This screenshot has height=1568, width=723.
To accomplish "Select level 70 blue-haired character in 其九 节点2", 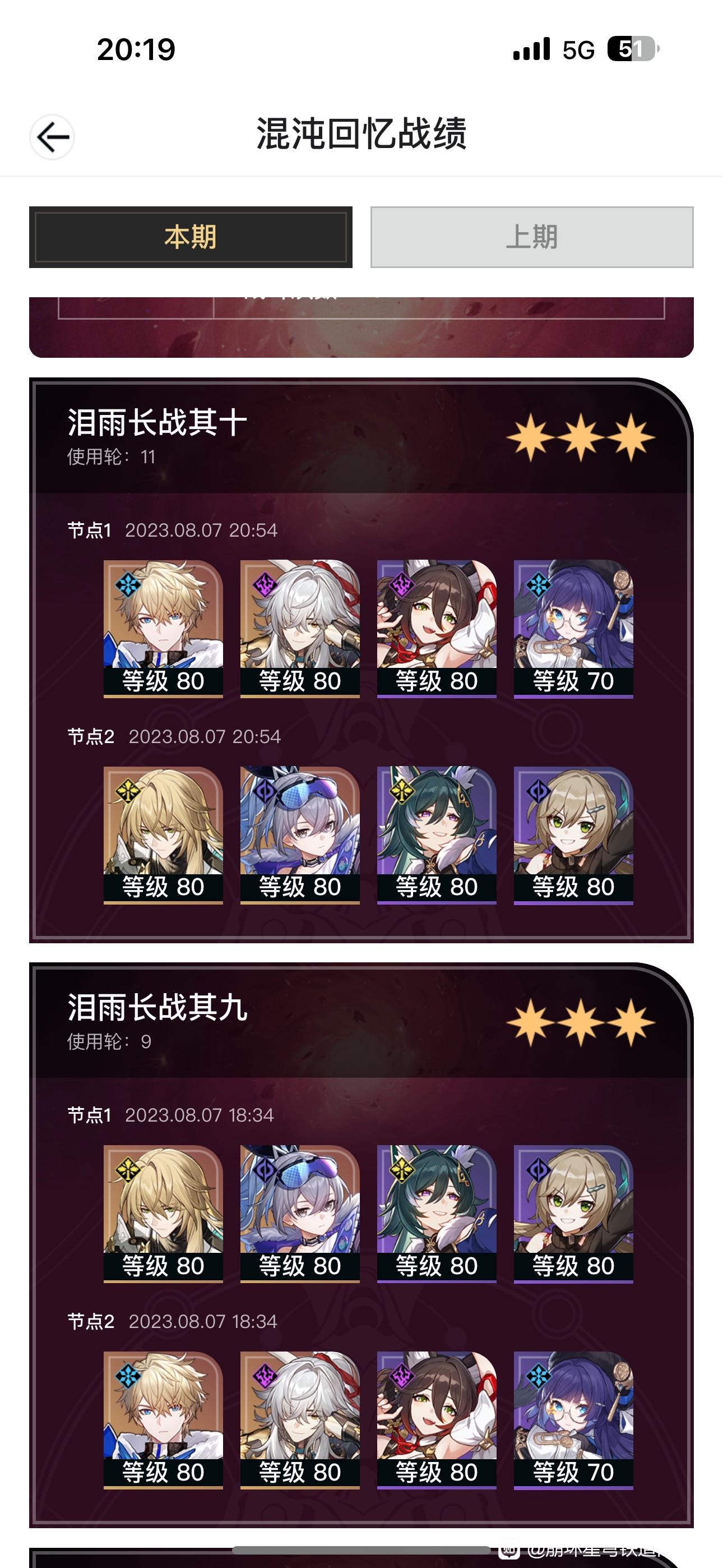I will [573, 1421].
